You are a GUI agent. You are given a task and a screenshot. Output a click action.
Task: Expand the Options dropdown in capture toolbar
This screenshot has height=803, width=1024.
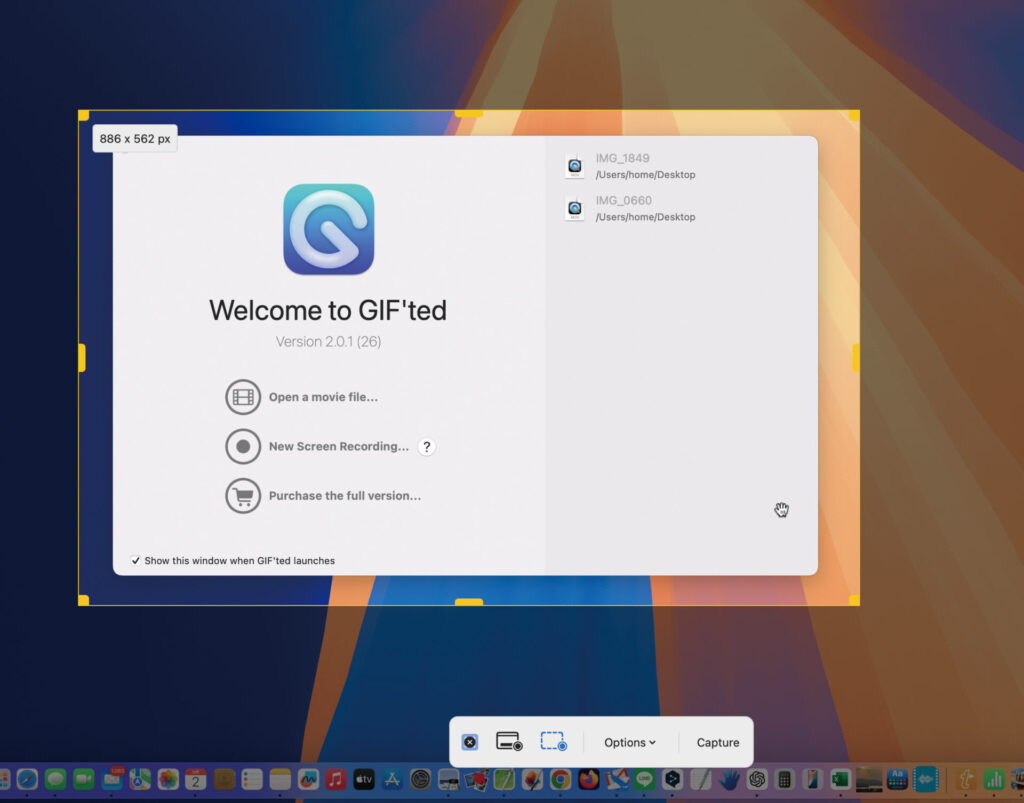tap(630, 742)
